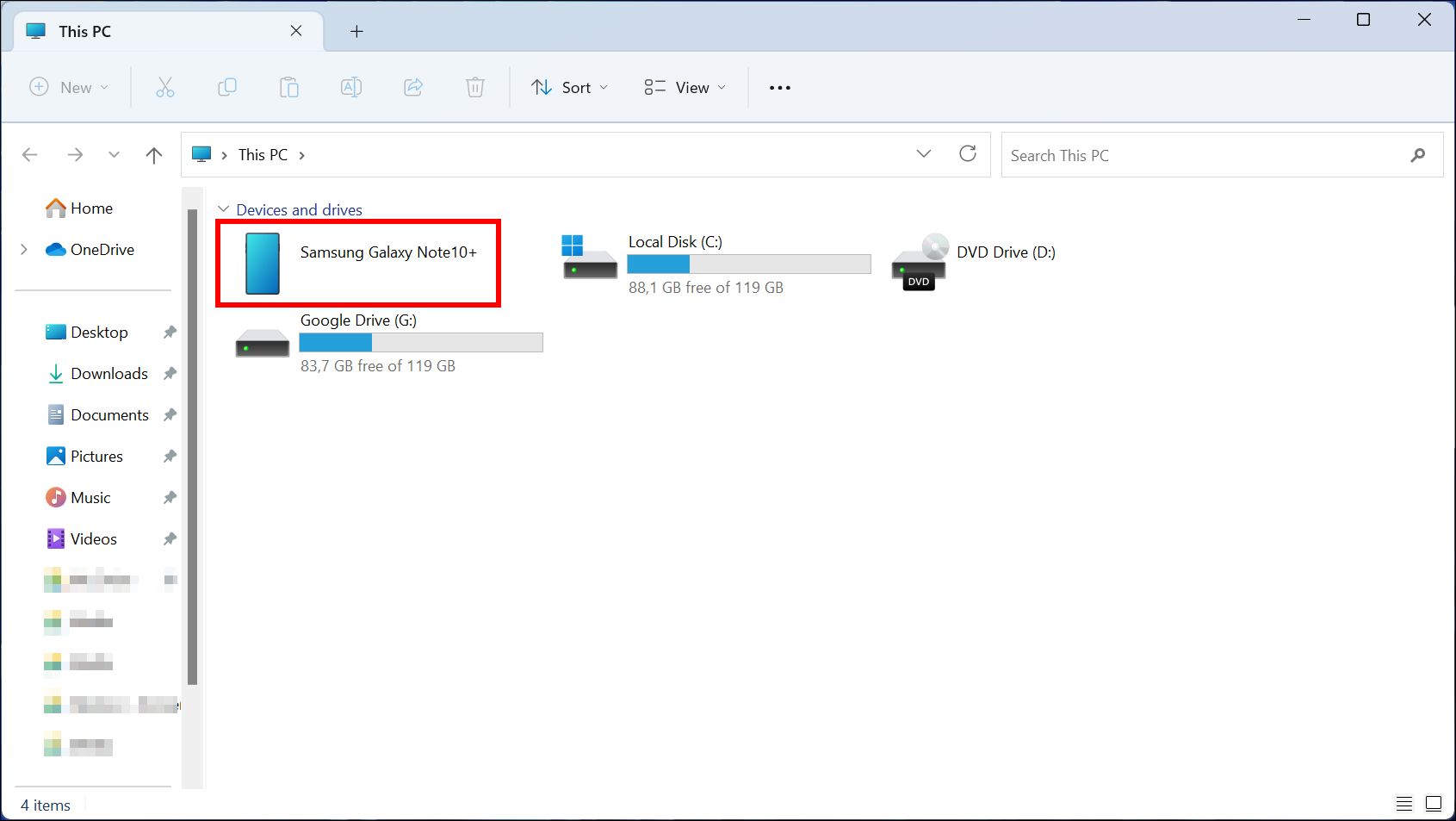Open Desktop in navigation pane
This screenshot has height=821, width=1456.
pos(86,333)
